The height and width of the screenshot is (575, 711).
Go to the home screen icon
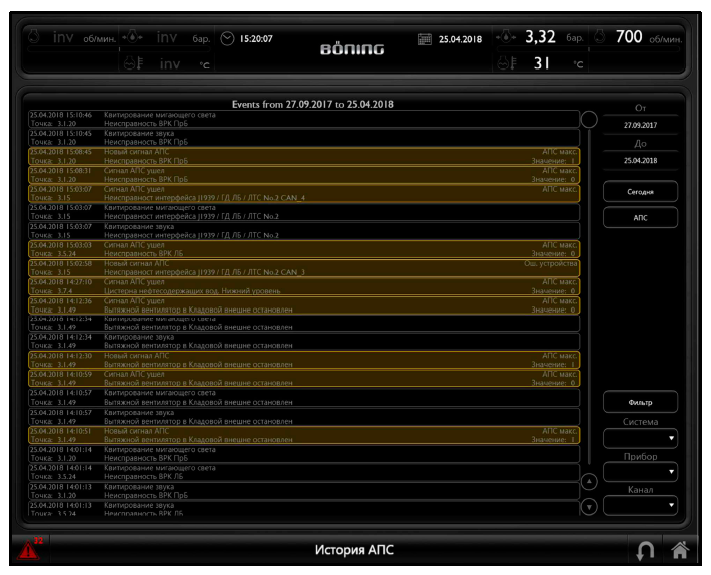pyautogui.click(x=679, y=549)
